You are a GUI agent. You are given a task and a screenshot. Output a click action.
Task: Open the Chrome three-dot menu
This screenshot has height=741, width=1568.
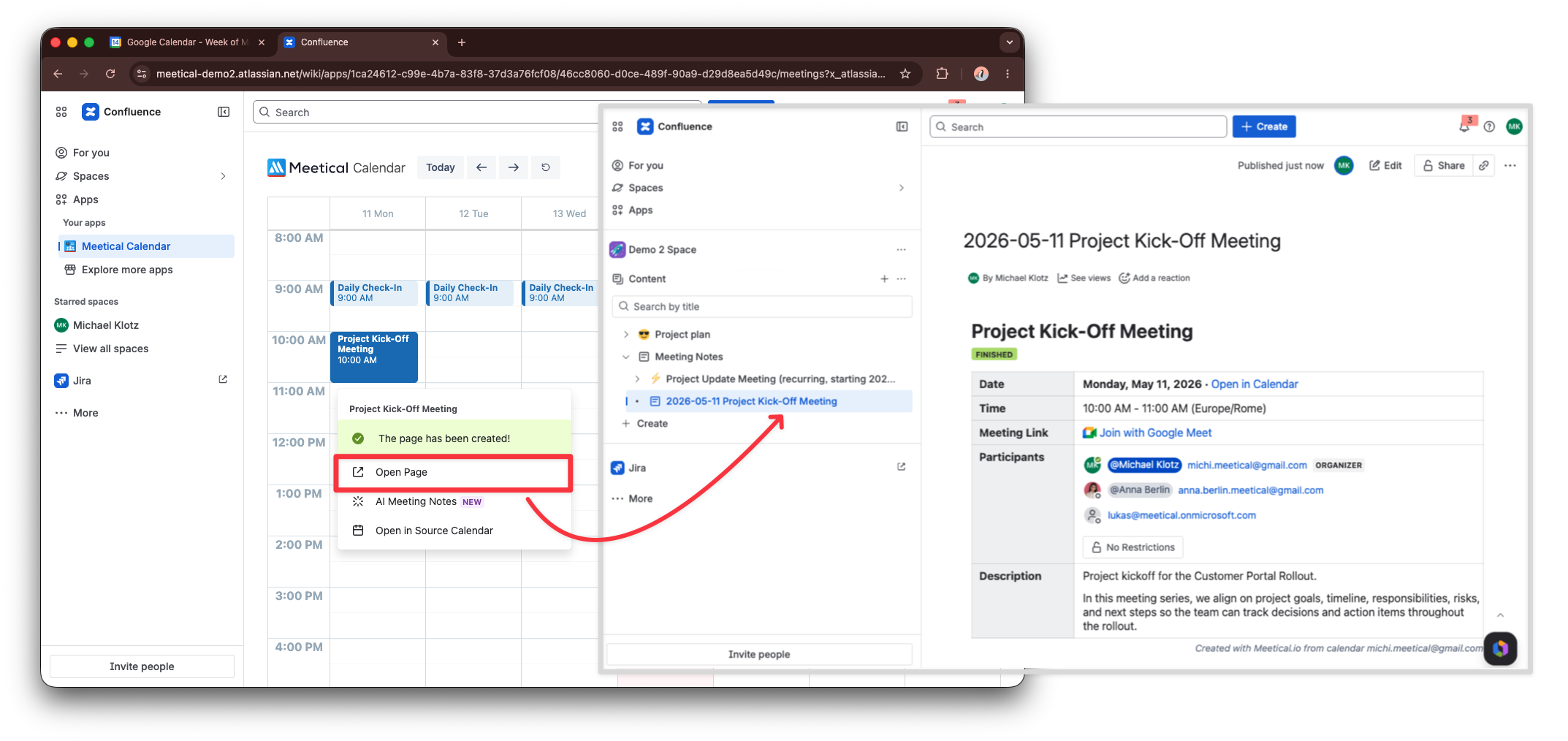point(1008,74)
